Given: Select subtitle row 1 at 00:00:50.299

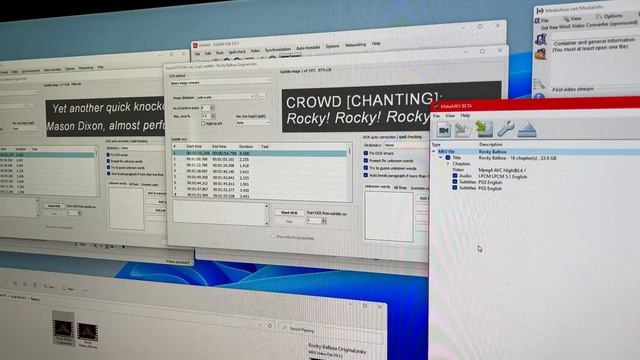Looking at the screenshot, I should coord(260,153).
